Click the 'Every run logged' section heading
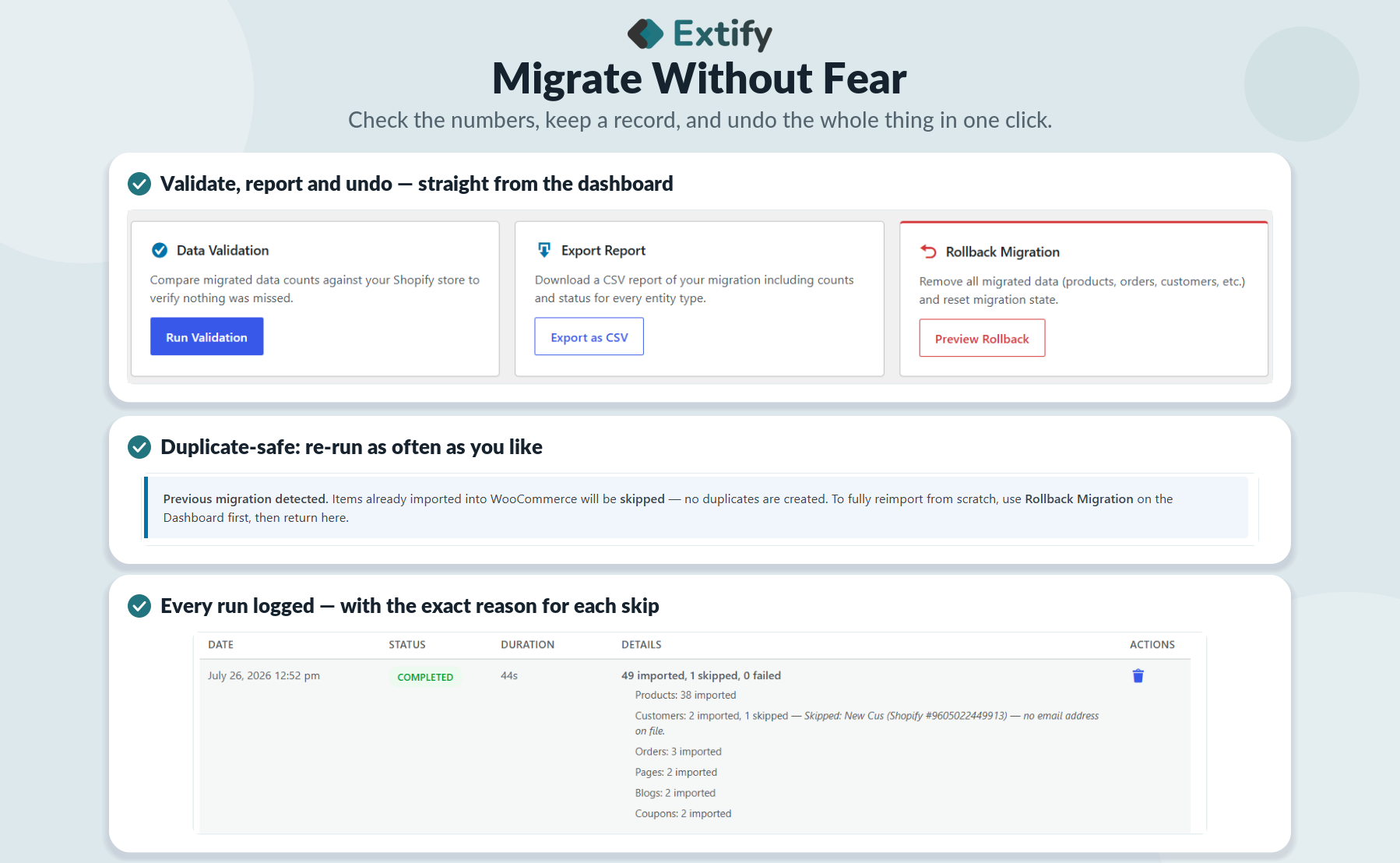 coord(410,606)
